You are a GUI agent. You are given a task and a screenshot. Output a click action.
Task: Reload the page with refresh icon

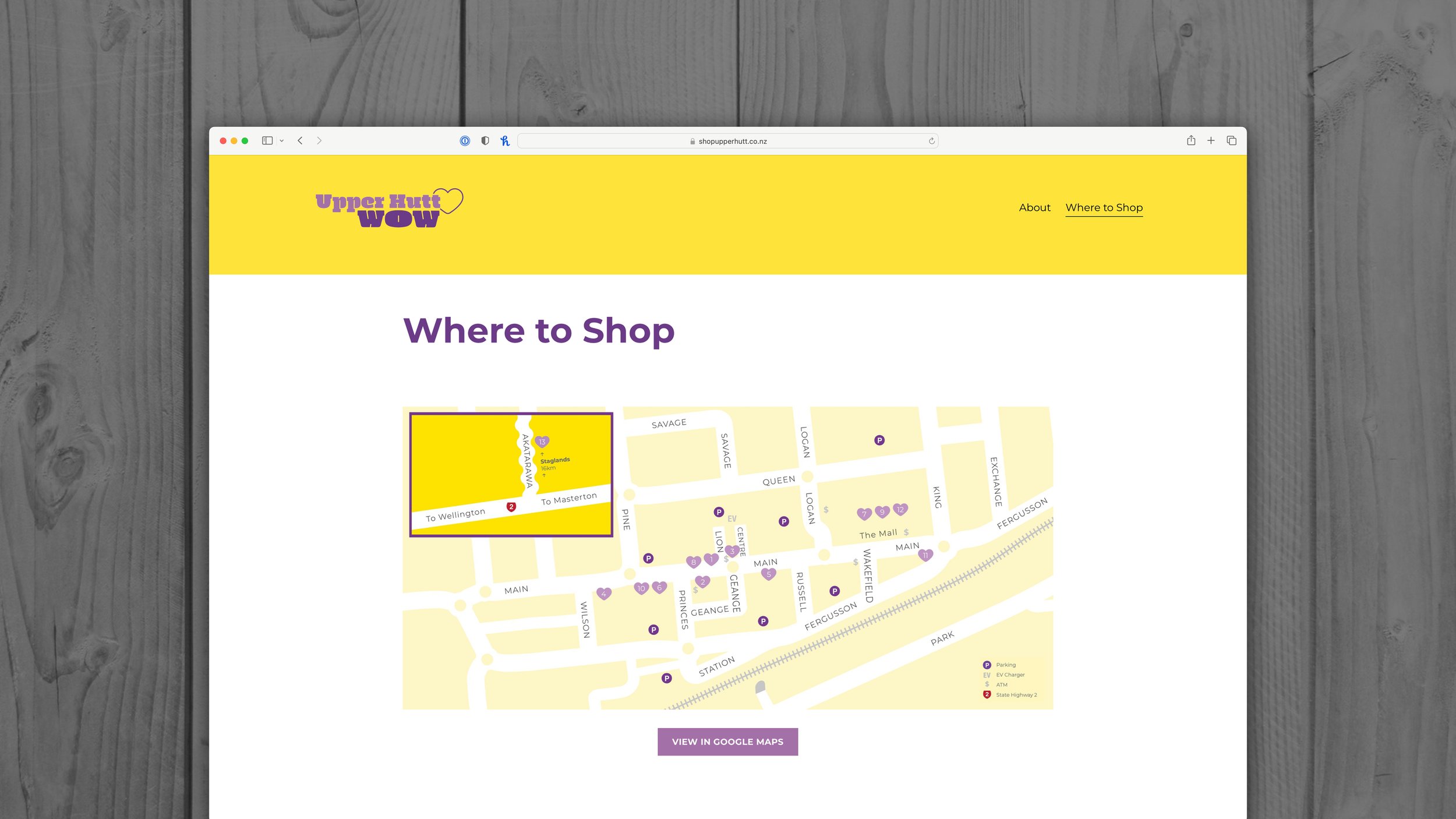point(931,141)
